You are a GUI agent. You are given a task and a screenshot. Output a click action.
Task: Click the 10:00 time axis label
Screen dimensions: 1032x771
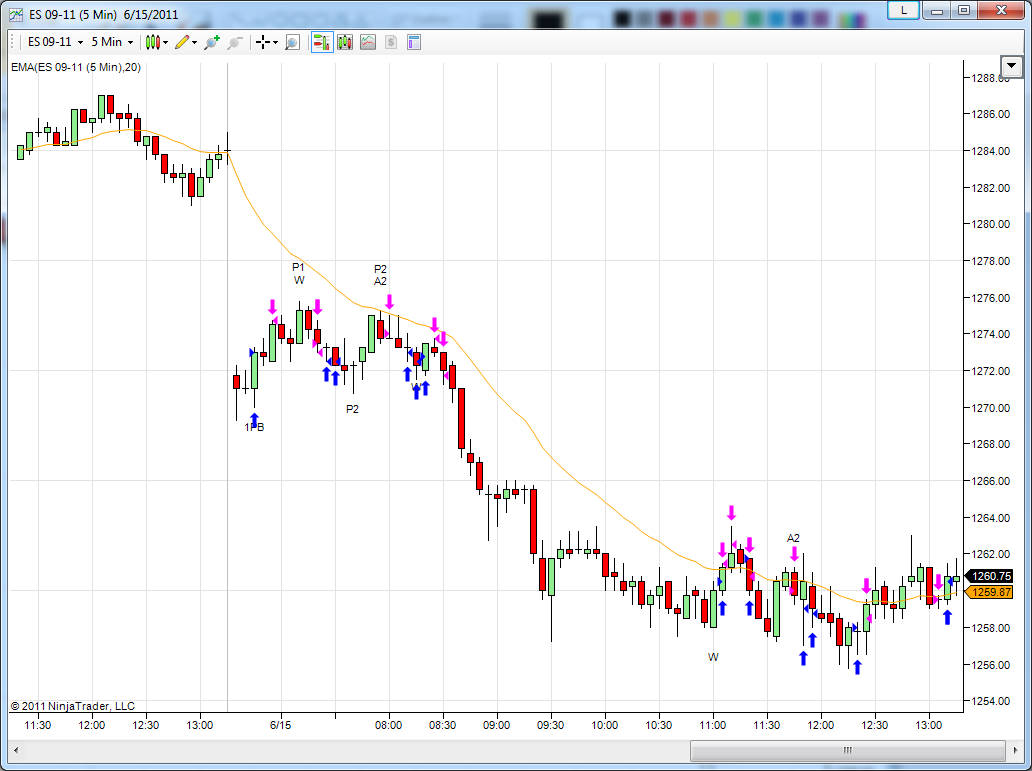click(604, 725)
